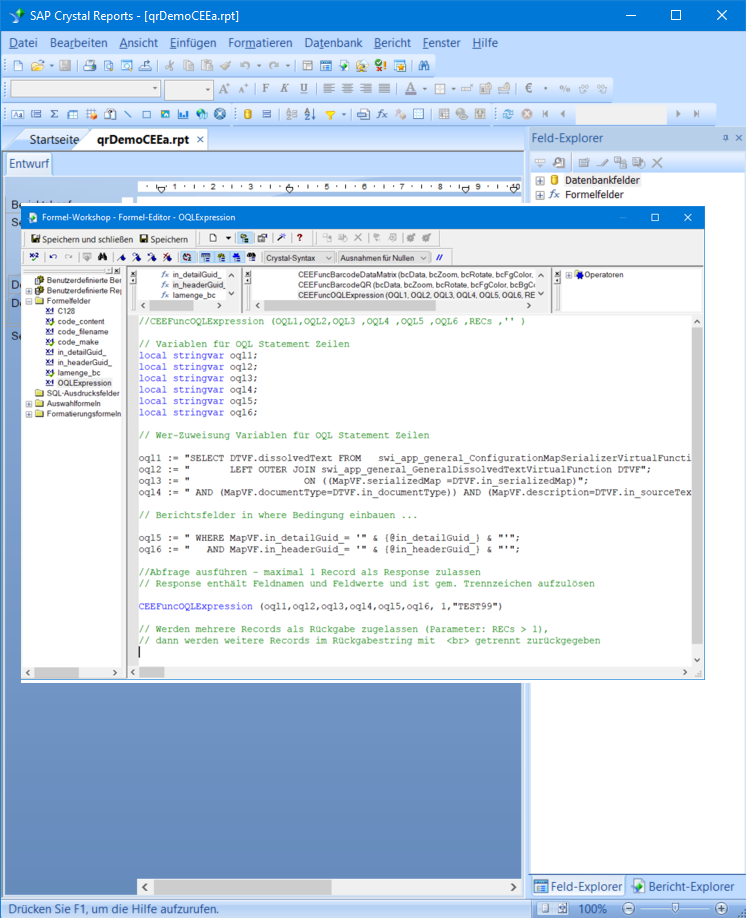Refresh report data icon
This screenshot has width=746, height=918.
coord(508,114)
